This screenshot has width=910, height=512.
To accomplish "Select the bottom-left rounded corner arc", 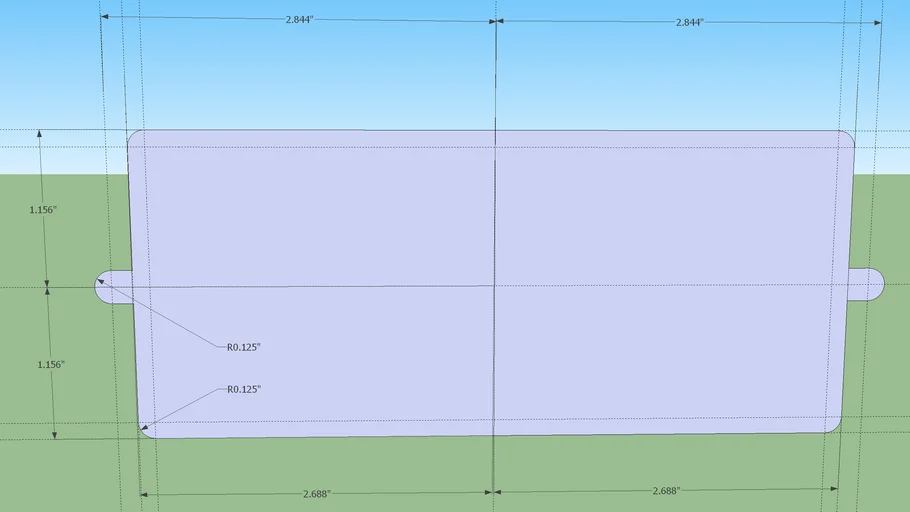I will tap(143, 432).
